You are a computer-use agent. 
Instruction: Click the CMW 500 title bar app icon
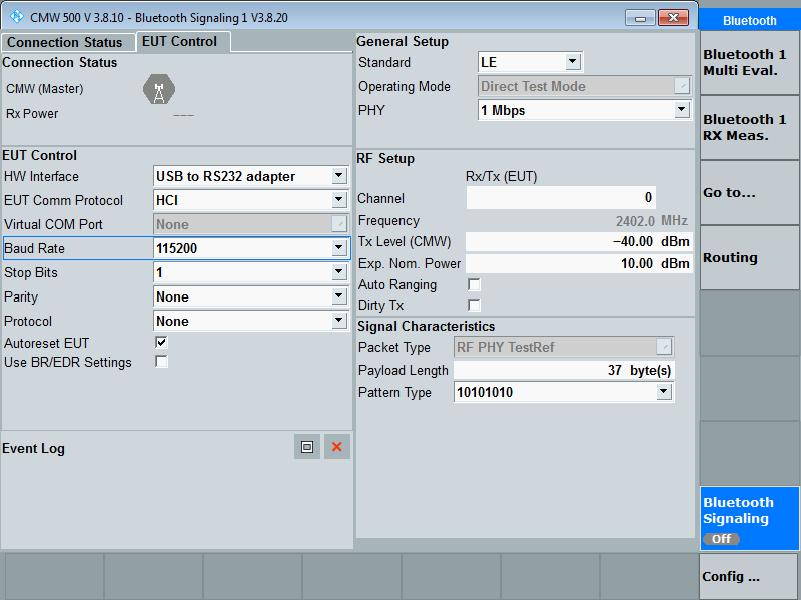tap(16, 17)
